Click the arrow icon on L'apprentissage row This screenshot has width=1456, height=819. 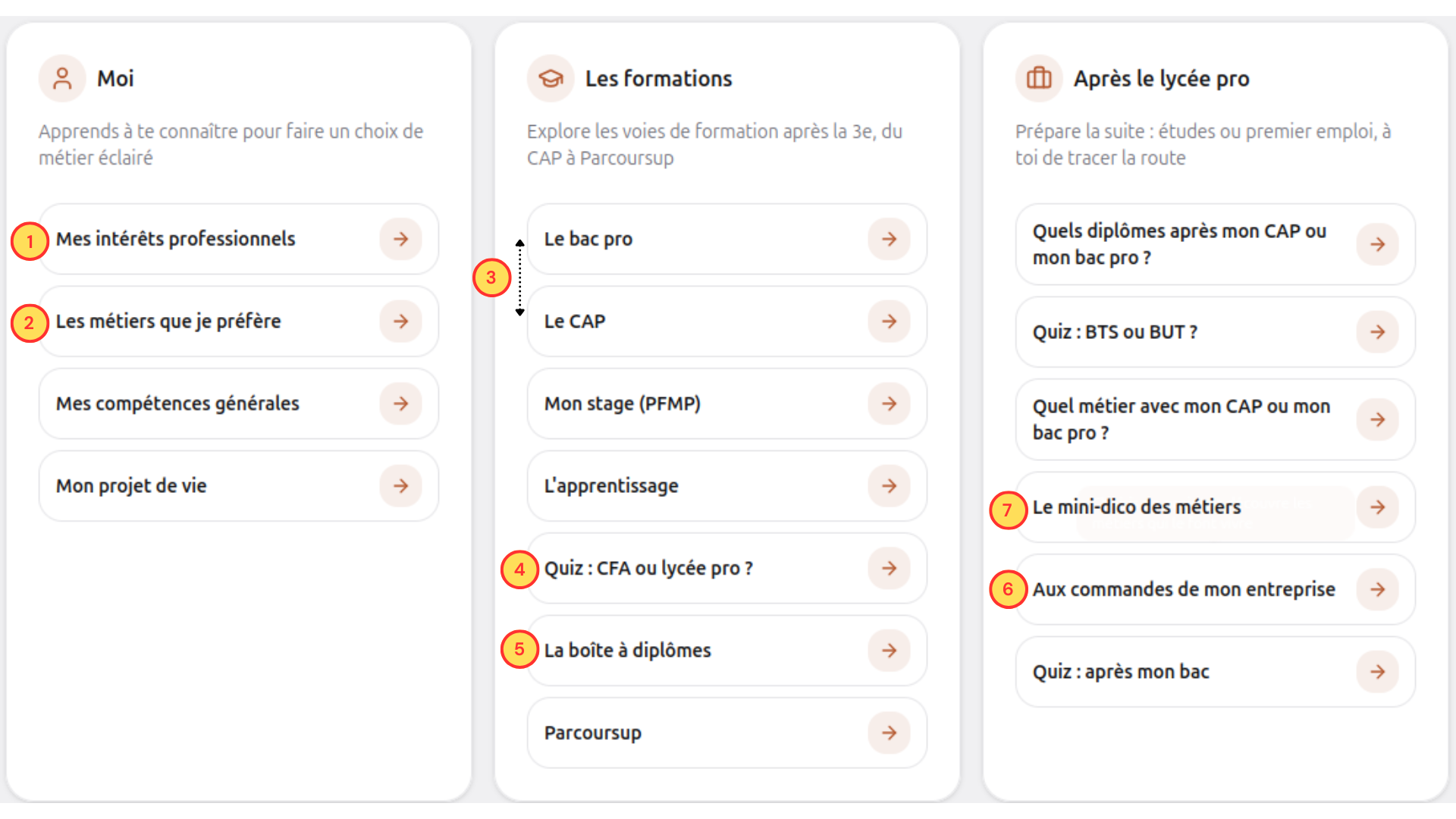[889, 486]
